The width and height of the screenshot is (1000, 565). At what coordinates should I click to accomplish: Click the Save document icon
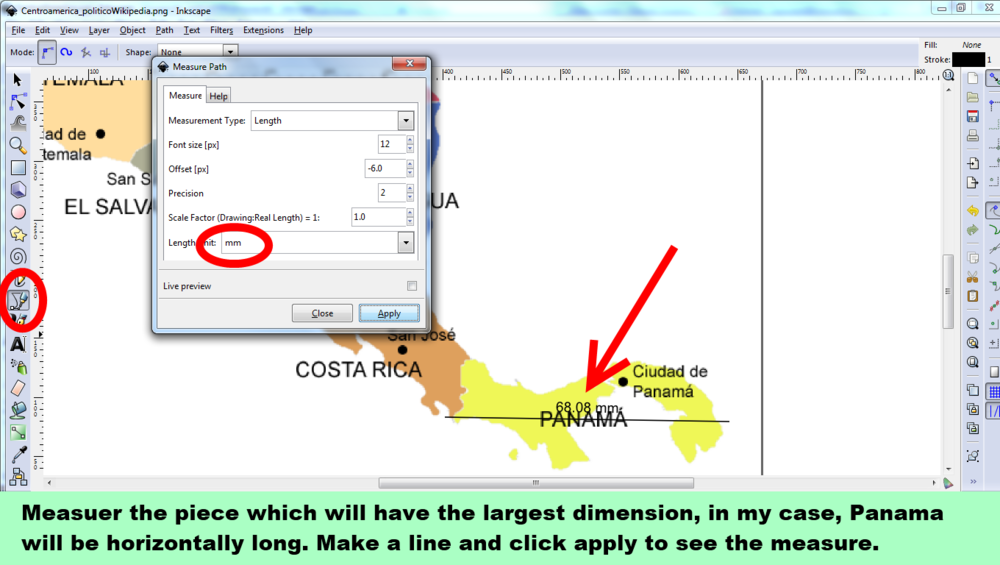click(x=972, y=116)
